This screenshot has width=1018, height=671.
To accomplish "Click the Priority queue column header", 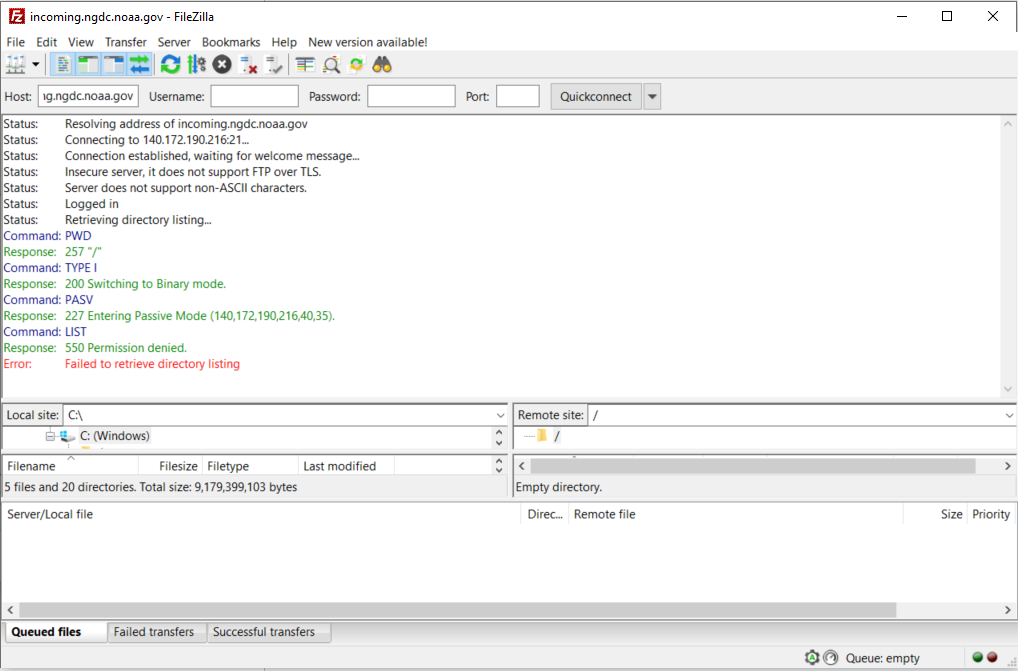I will 991,514.
